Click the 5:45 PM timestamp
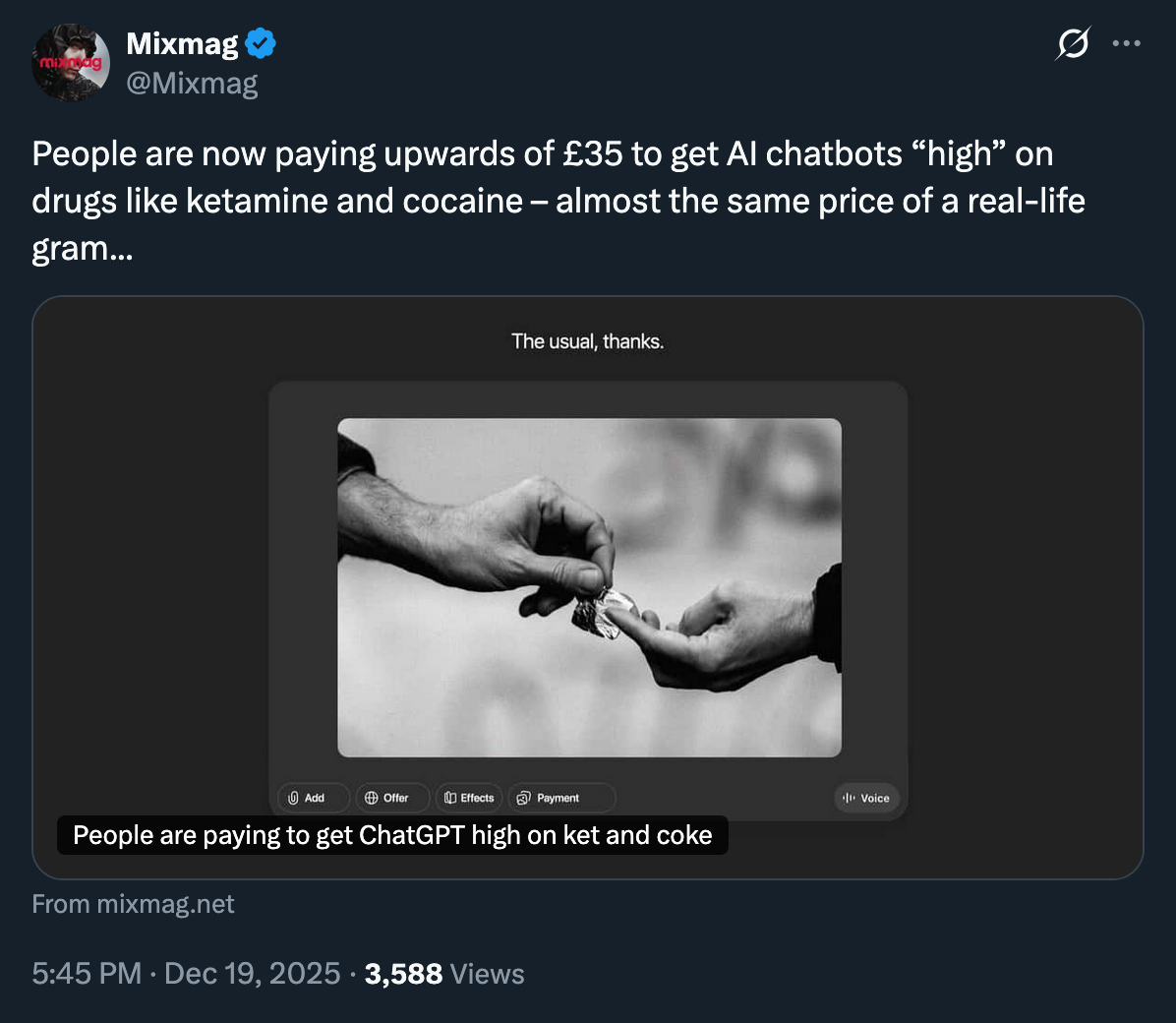This screenshot has width=1176, height=1023. point(87,974)
